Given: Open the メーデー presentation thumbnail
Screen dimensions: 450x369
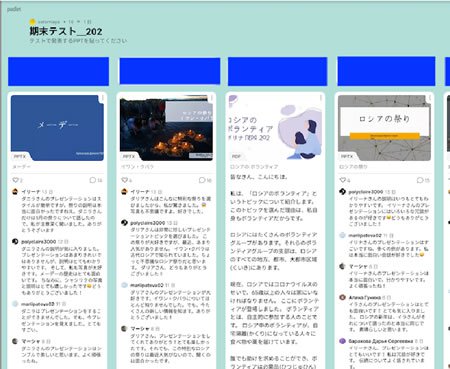Looking at the screenshot, I should [x=57, y=128].
